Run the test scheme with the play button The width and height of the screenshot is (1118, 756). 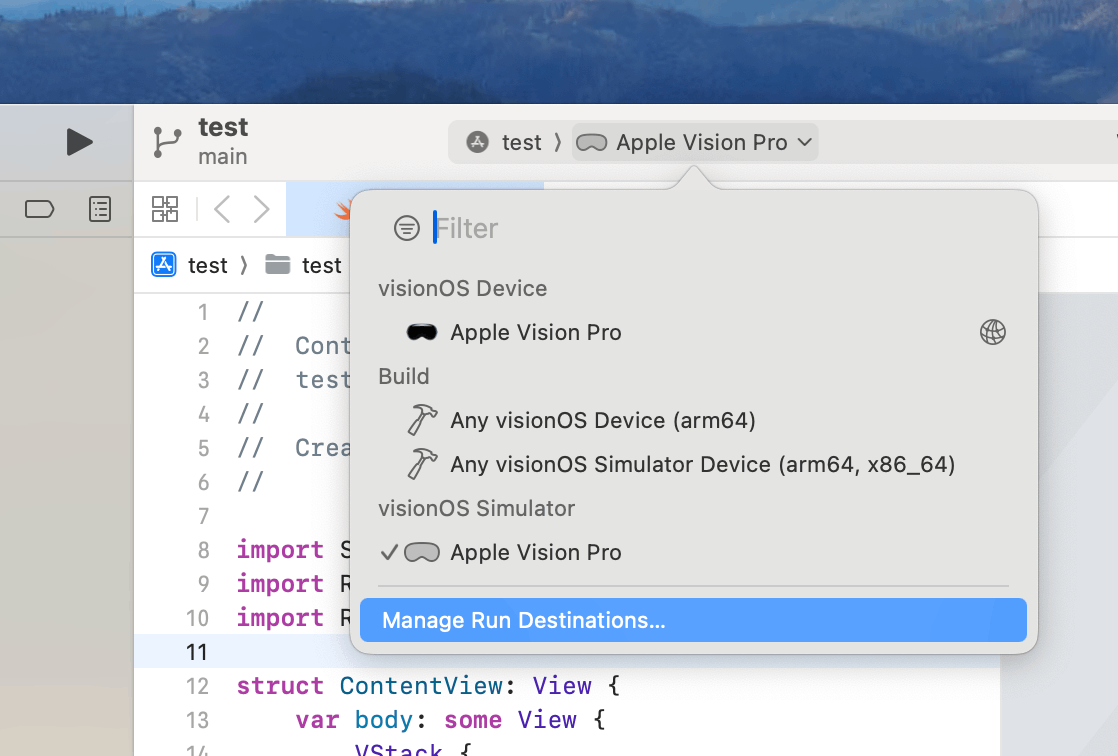coord(78,141)
